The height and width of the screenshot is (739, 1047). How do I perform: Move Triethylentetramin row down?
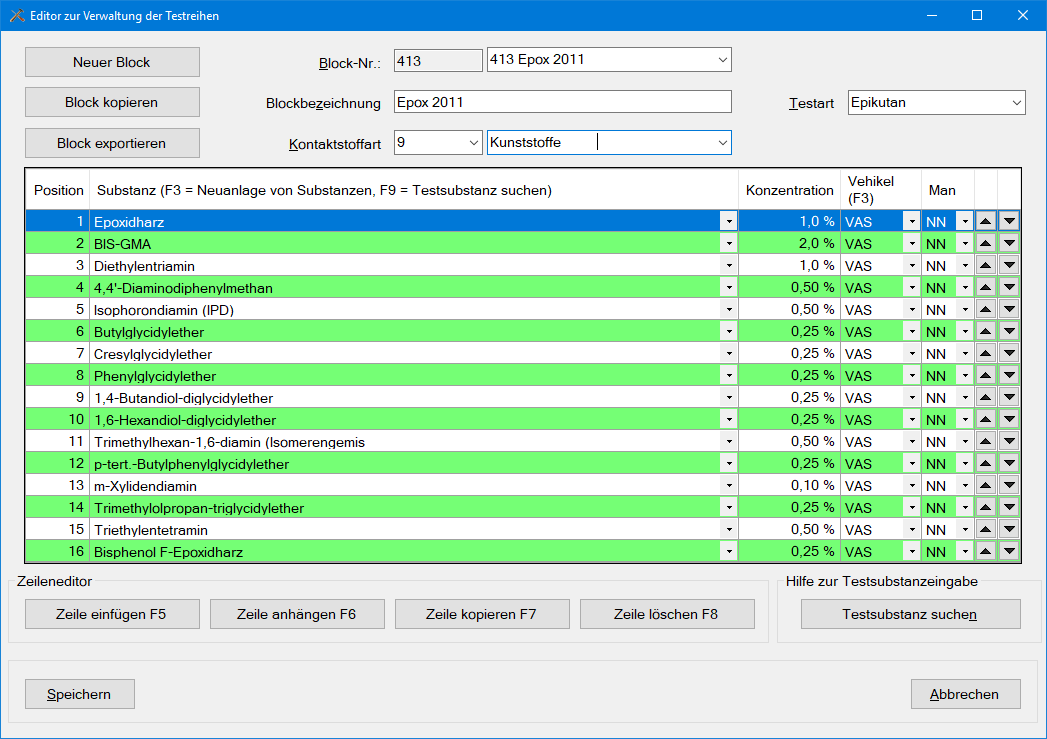(x=1009, y=529)
